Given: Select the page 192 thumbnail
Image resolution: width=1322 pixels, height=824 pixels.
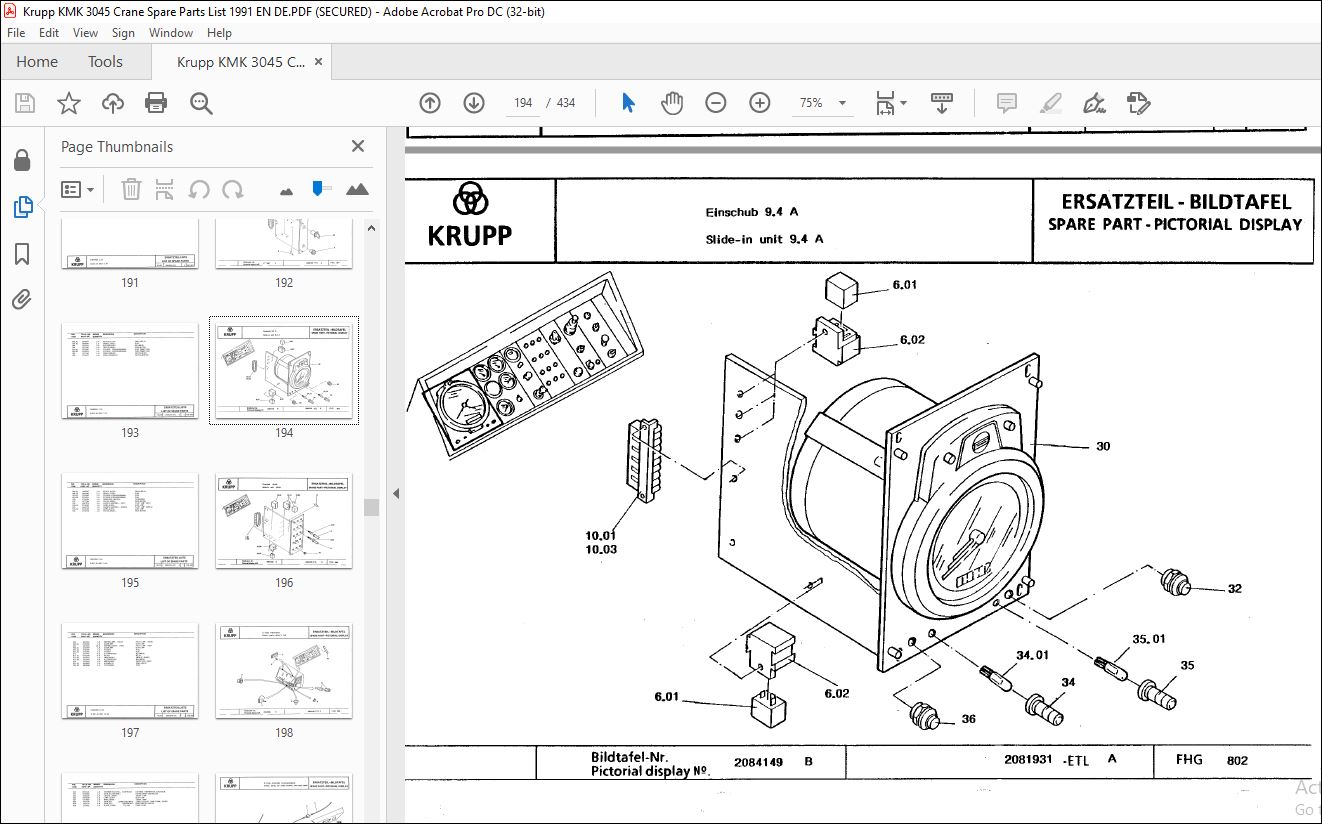Looking at the screenshot, I should point(284,246).
